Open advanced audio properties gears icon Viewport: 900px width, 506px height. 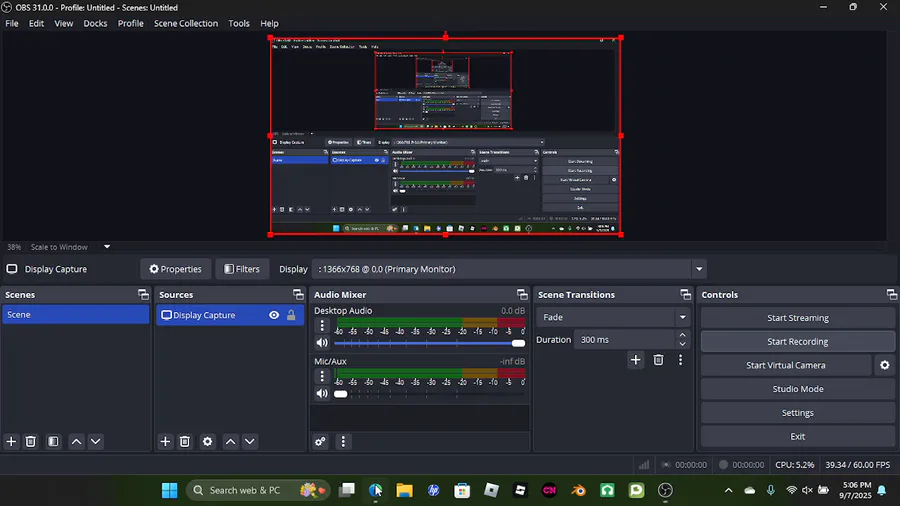coord(321,441)
